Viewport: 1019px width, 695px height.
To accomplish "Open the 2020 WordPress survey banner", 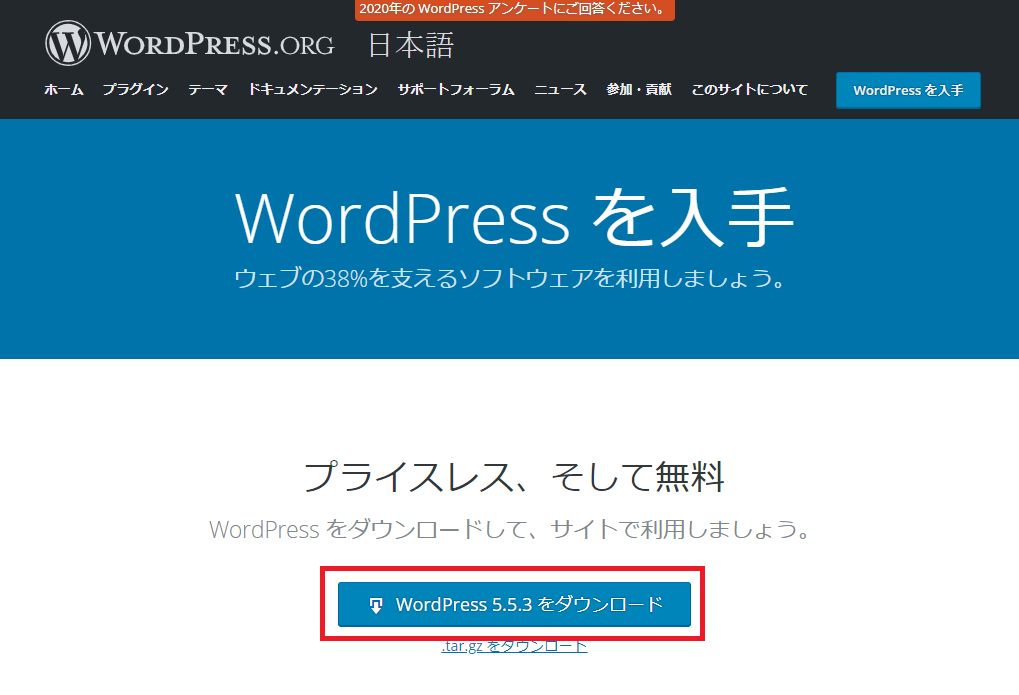I will [514, 10].
